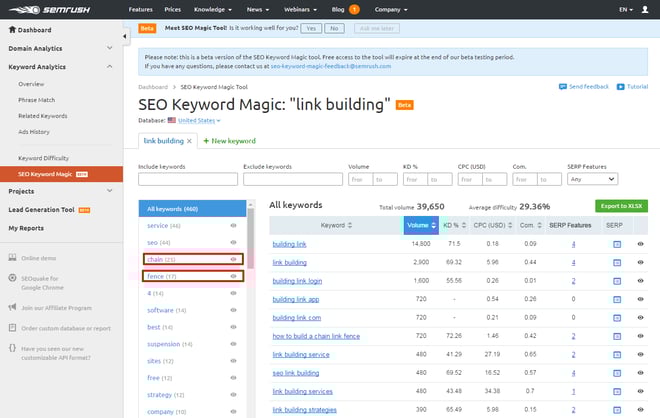This screenshot has height=418, width=660.
Task: Toggle eye icon for the 'software' group
Action: click(x=233, y=309)
